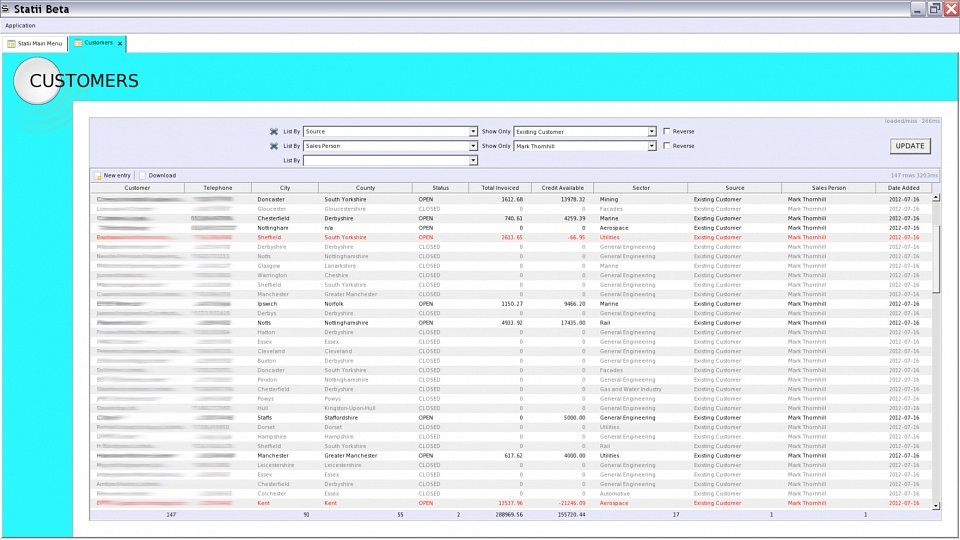This screenshot has width=960, height=540.
Task: Open the List By Sales Person dropdown
Action: (473, 146)
